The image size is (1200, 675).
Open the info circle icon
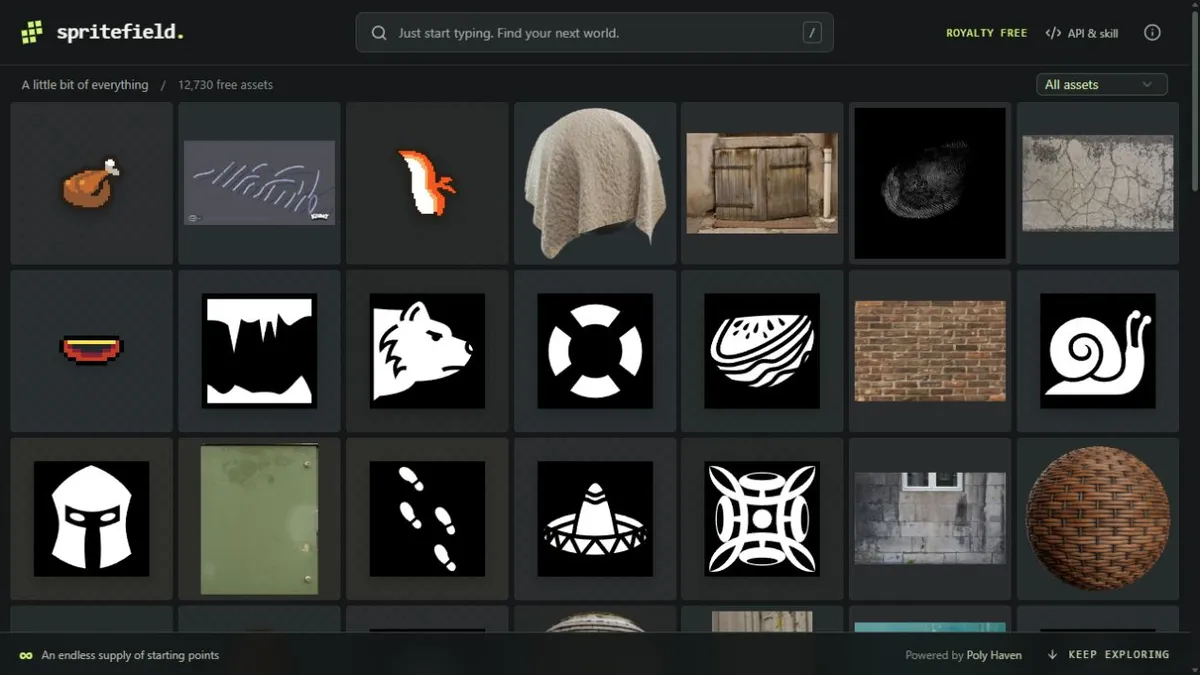coord(1152,33)
